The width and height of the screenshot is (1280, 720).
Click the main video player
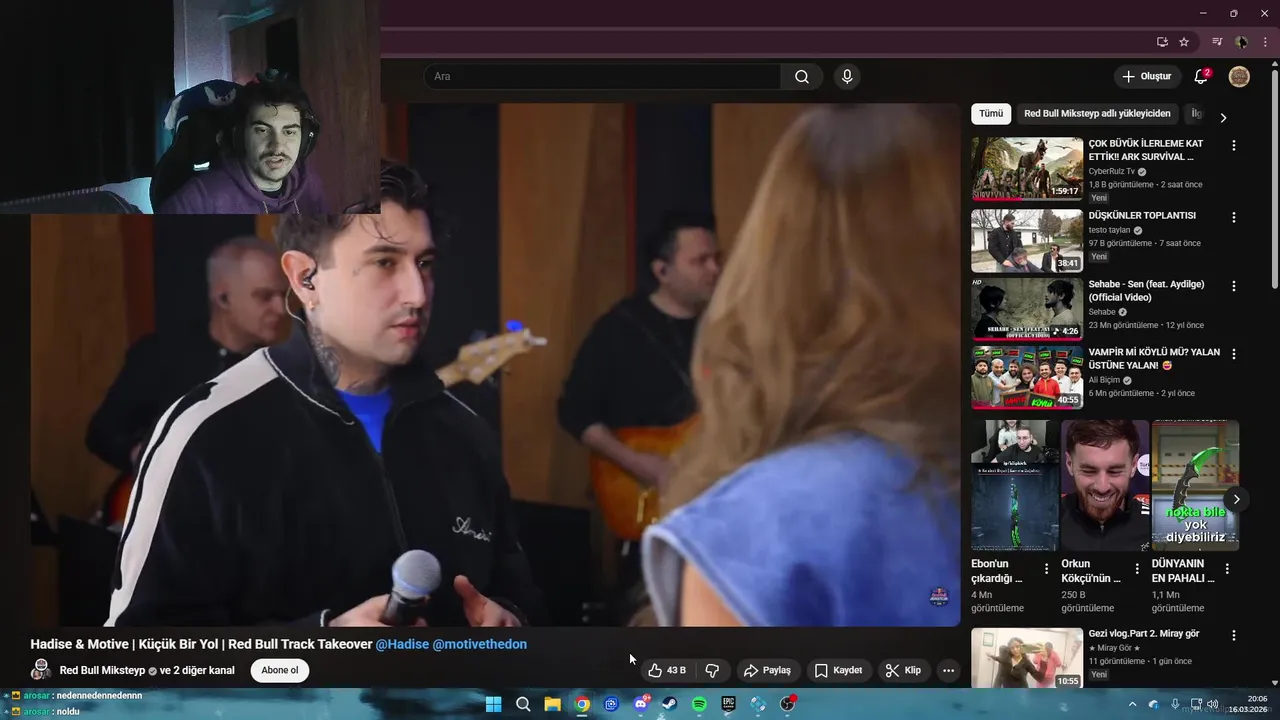coord(495,365)
